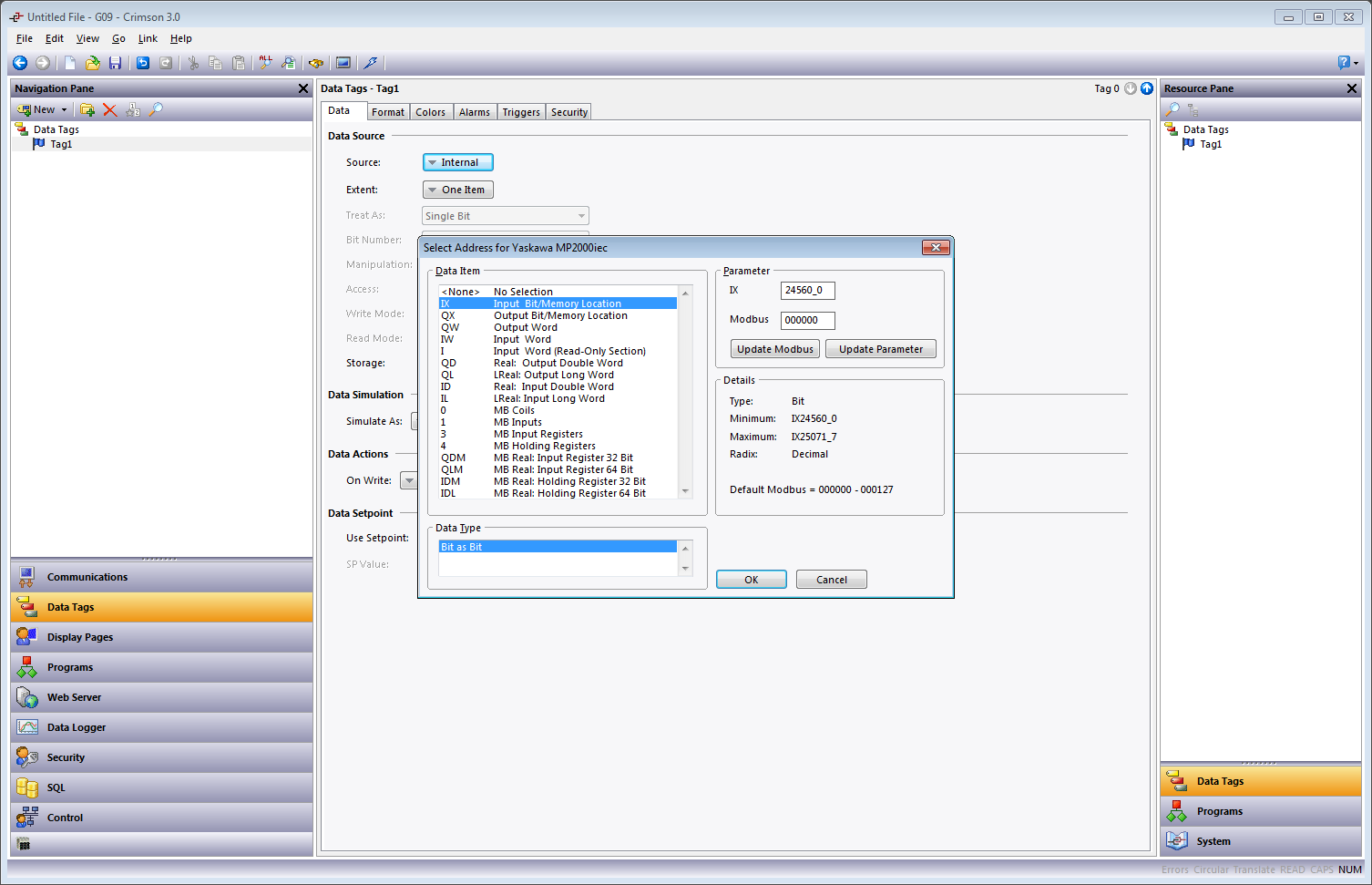Viewport: 1372px width, 885px height.
Task: Select MB Holding Registers data item
Action: 558,446
